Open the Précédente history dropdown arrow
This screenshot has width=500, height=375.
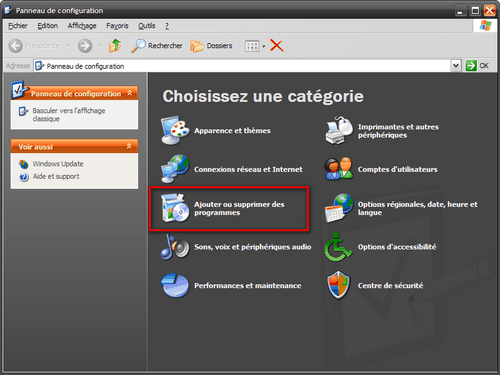point(68,45)
